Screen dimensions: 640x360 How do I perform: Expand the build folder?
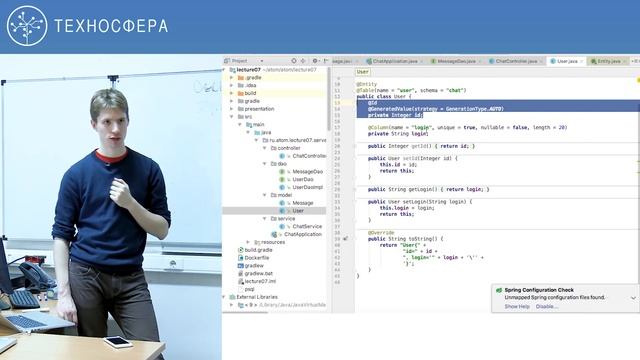(x=232, y=93)
